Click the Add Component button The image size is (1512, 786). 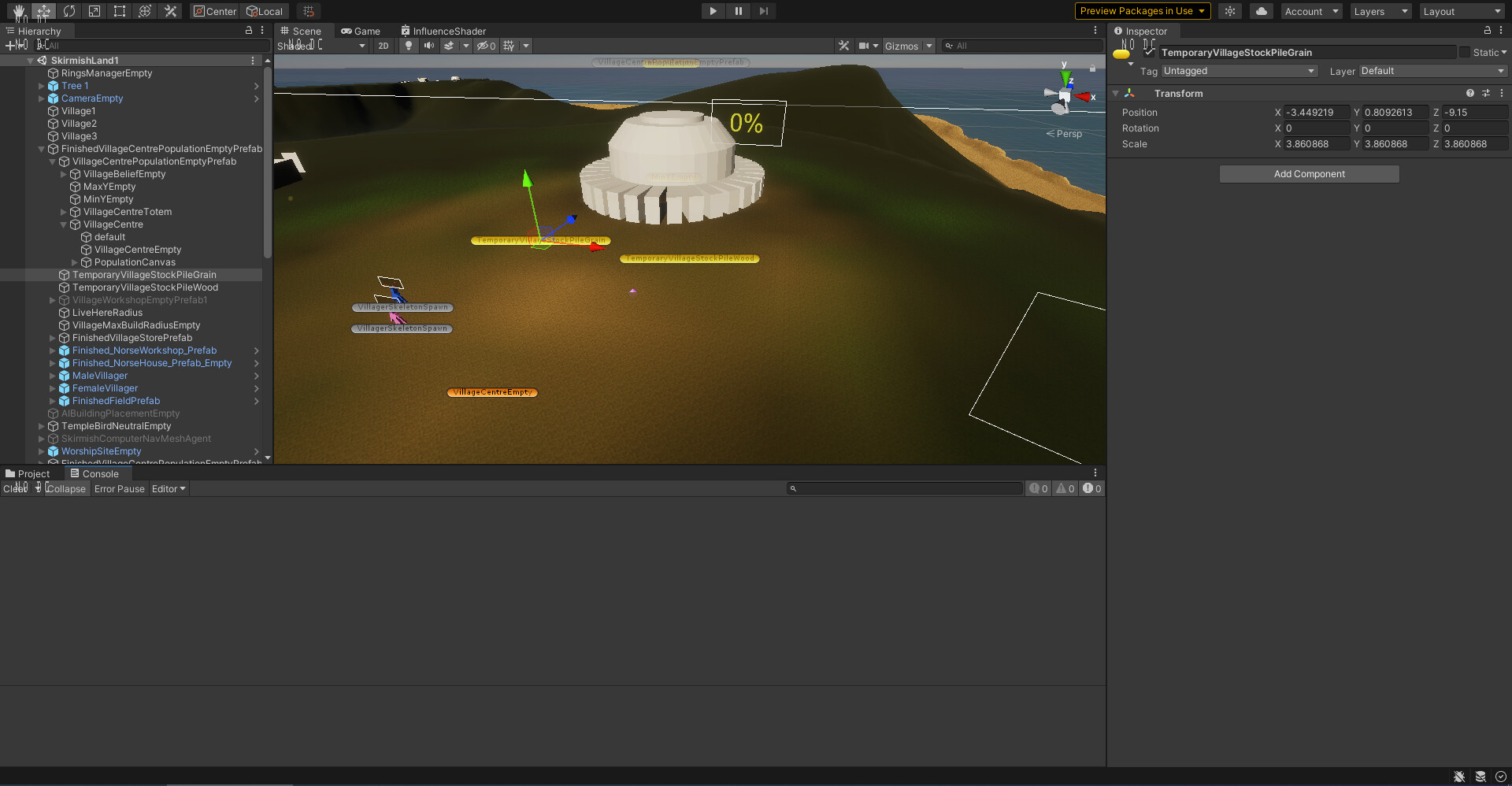1310,173
